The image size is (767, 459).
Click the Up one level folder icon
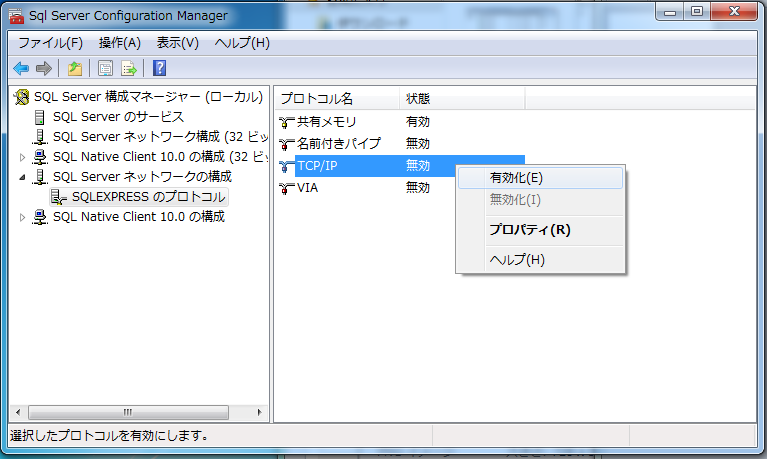(x=74, y=68)
